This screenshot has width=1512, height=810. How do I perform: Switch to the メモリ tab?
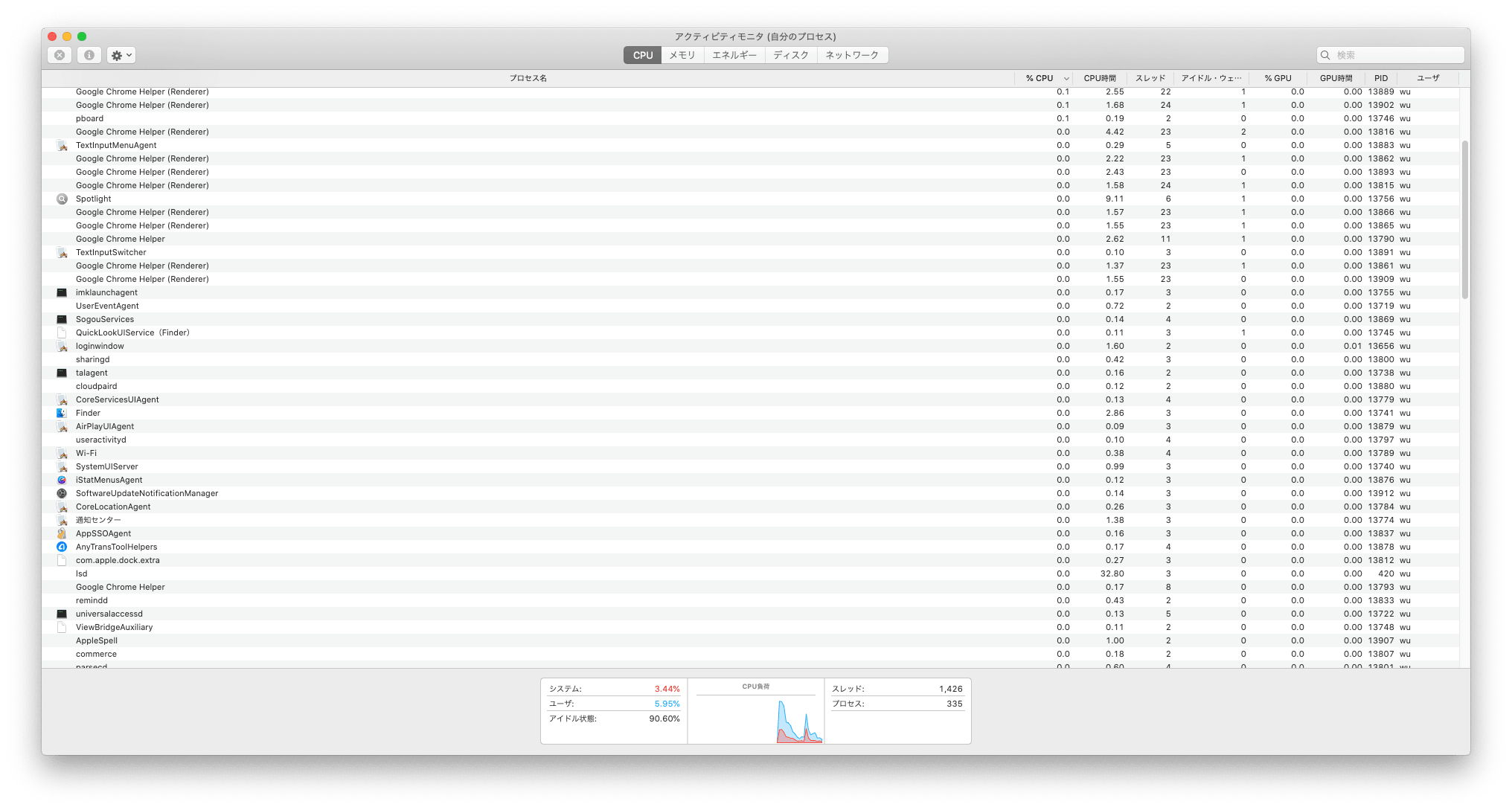[682, 55]
